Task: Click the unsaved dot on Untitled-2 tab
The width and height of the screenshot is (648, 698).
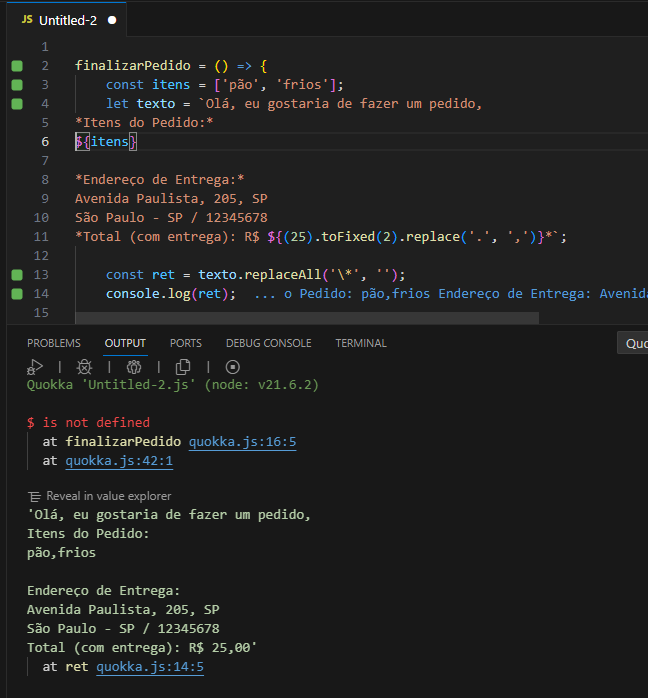Action: (112, 20)
